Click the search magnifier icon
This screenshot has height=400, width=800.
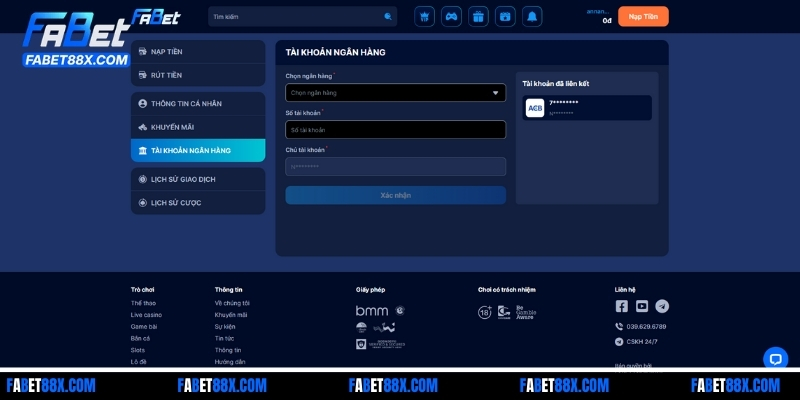click(388, 17)
